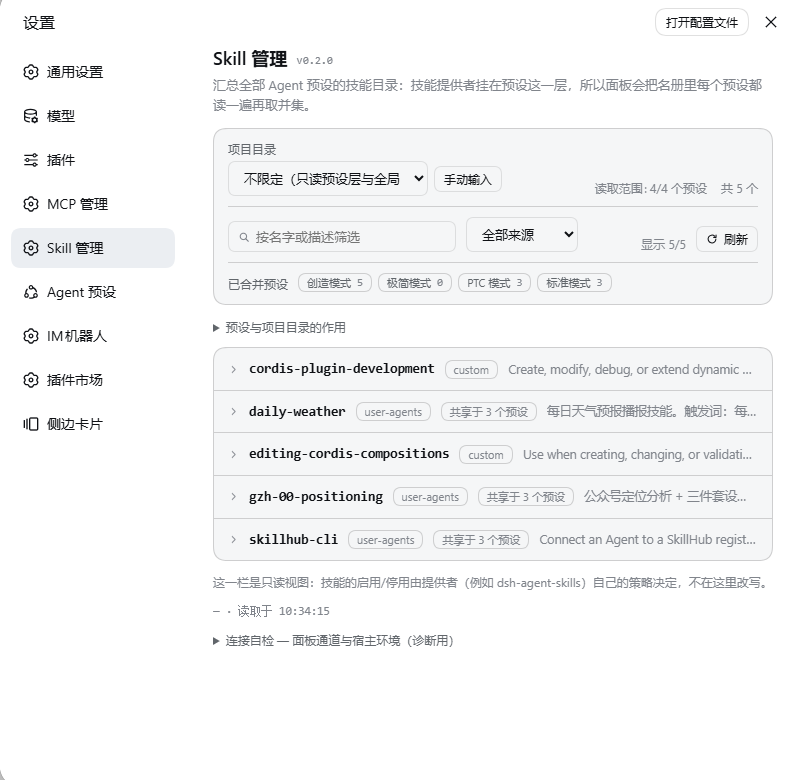Click 共享于 3 个预设 badge on gzh-00-positioning

[525, 497]
